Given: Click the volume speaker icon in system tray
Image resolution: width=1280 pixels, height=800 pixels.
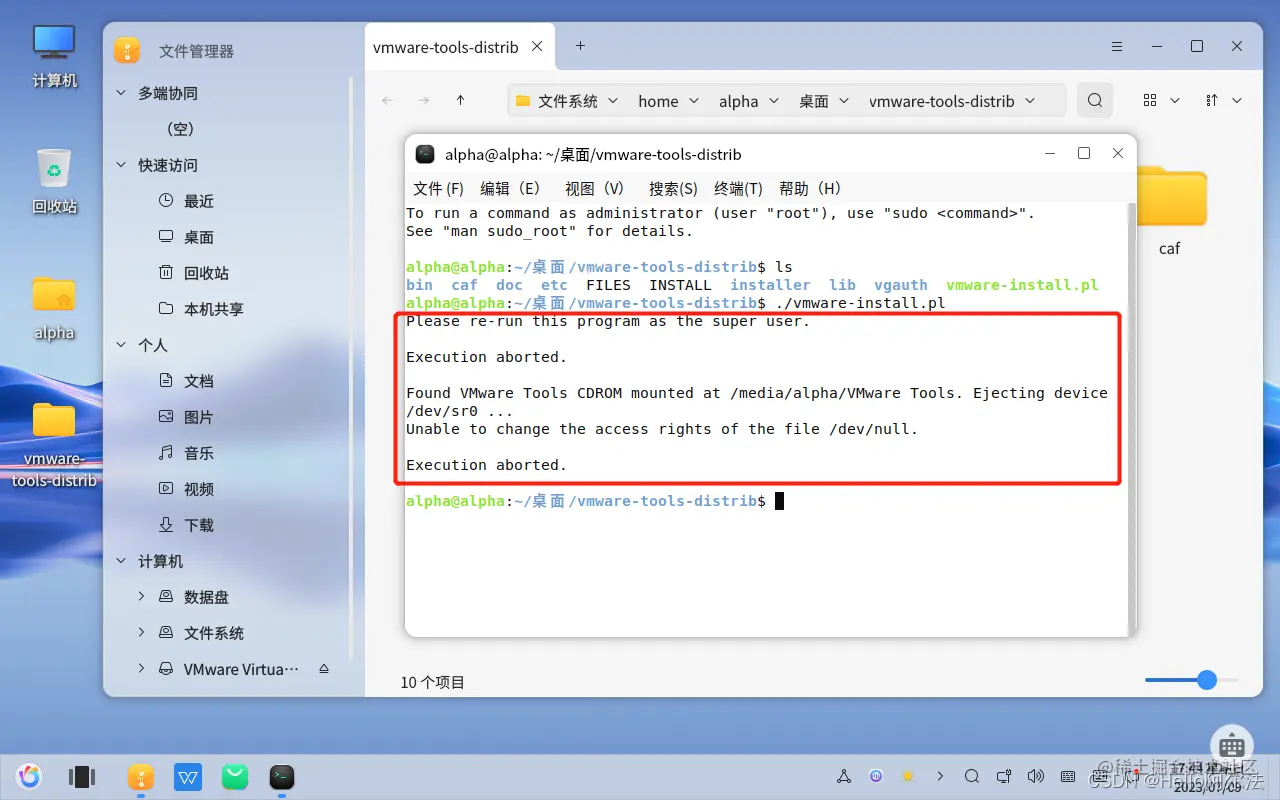Looking at the screenshot, I should click(1035, 776).
